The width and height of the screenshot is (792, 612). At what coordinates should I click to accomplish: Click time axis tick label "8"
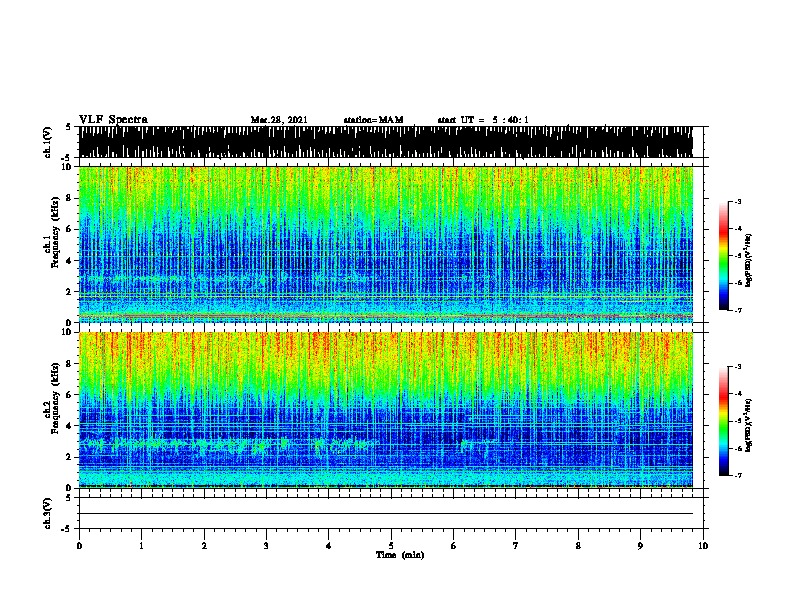click(x=578, y=546)
